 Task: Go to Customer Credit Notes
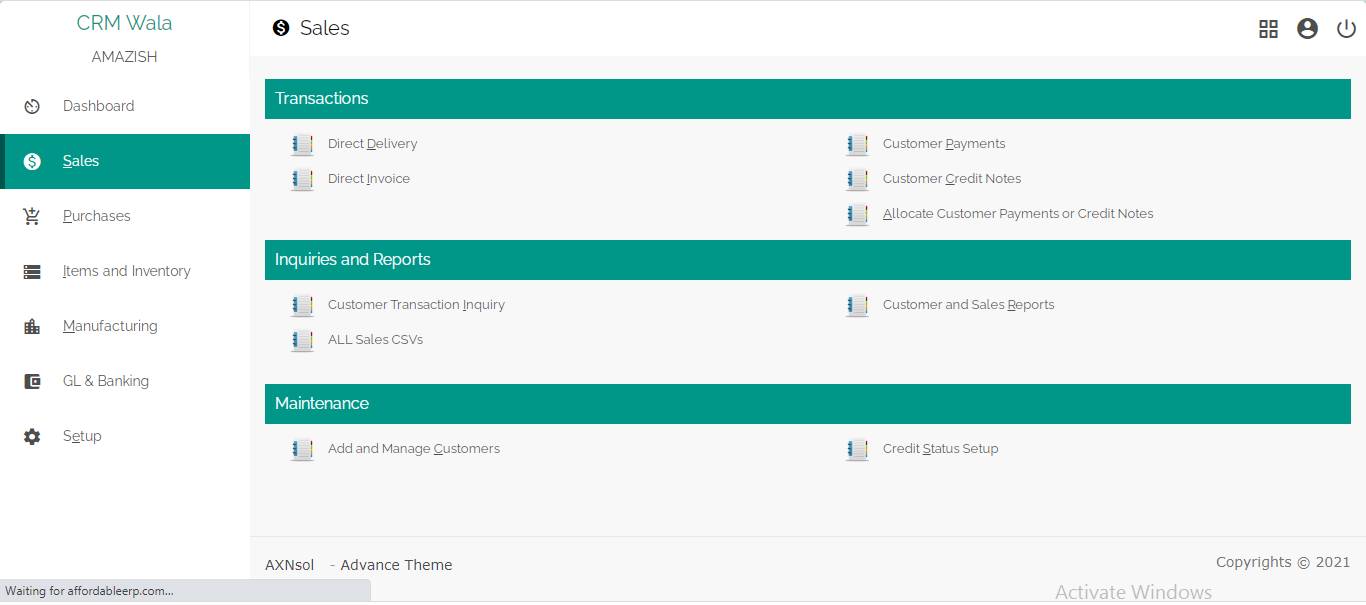pyautogui.click(x=951, y=179)
